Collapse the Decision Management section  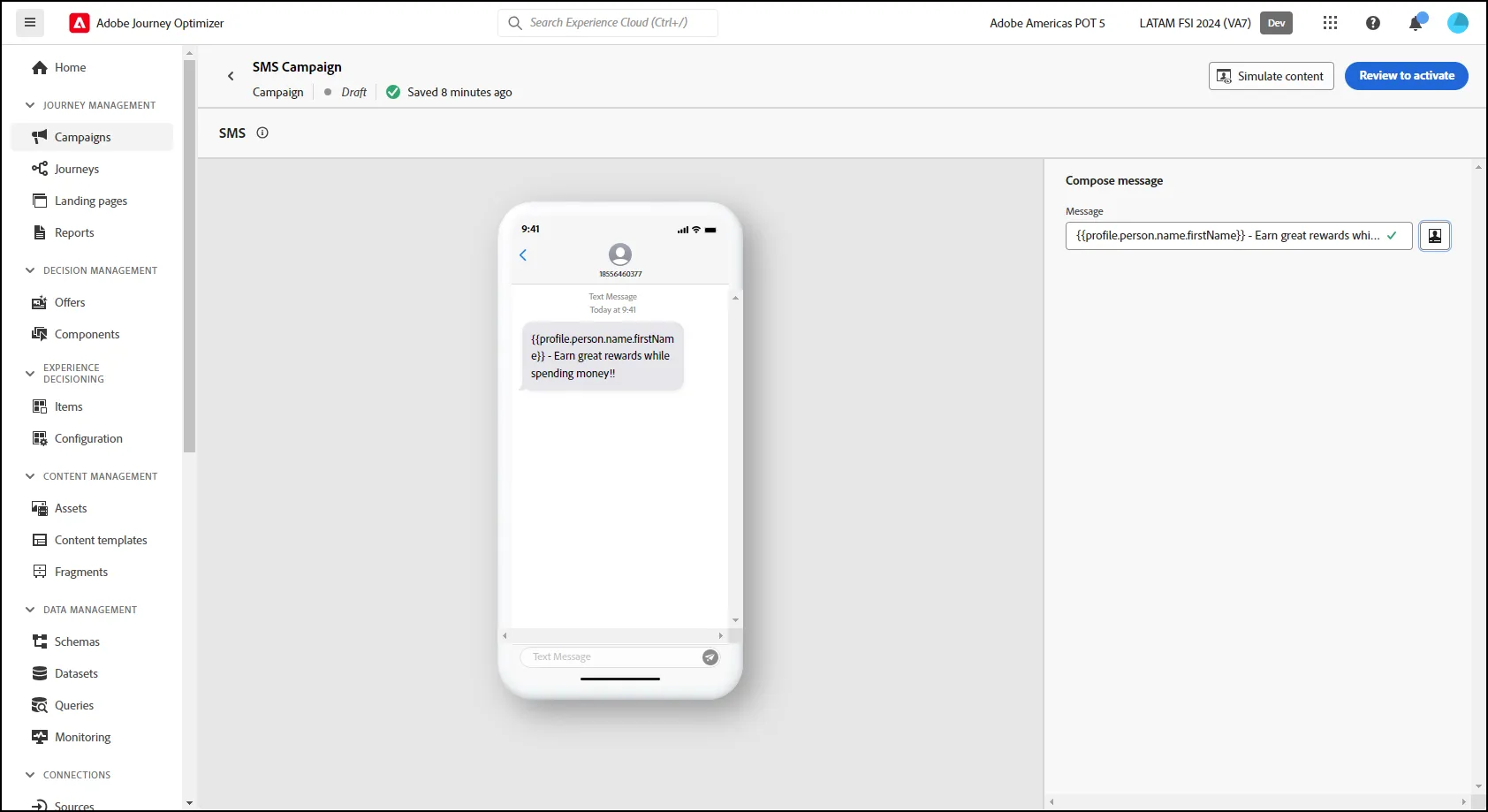[x=30, y=270]
